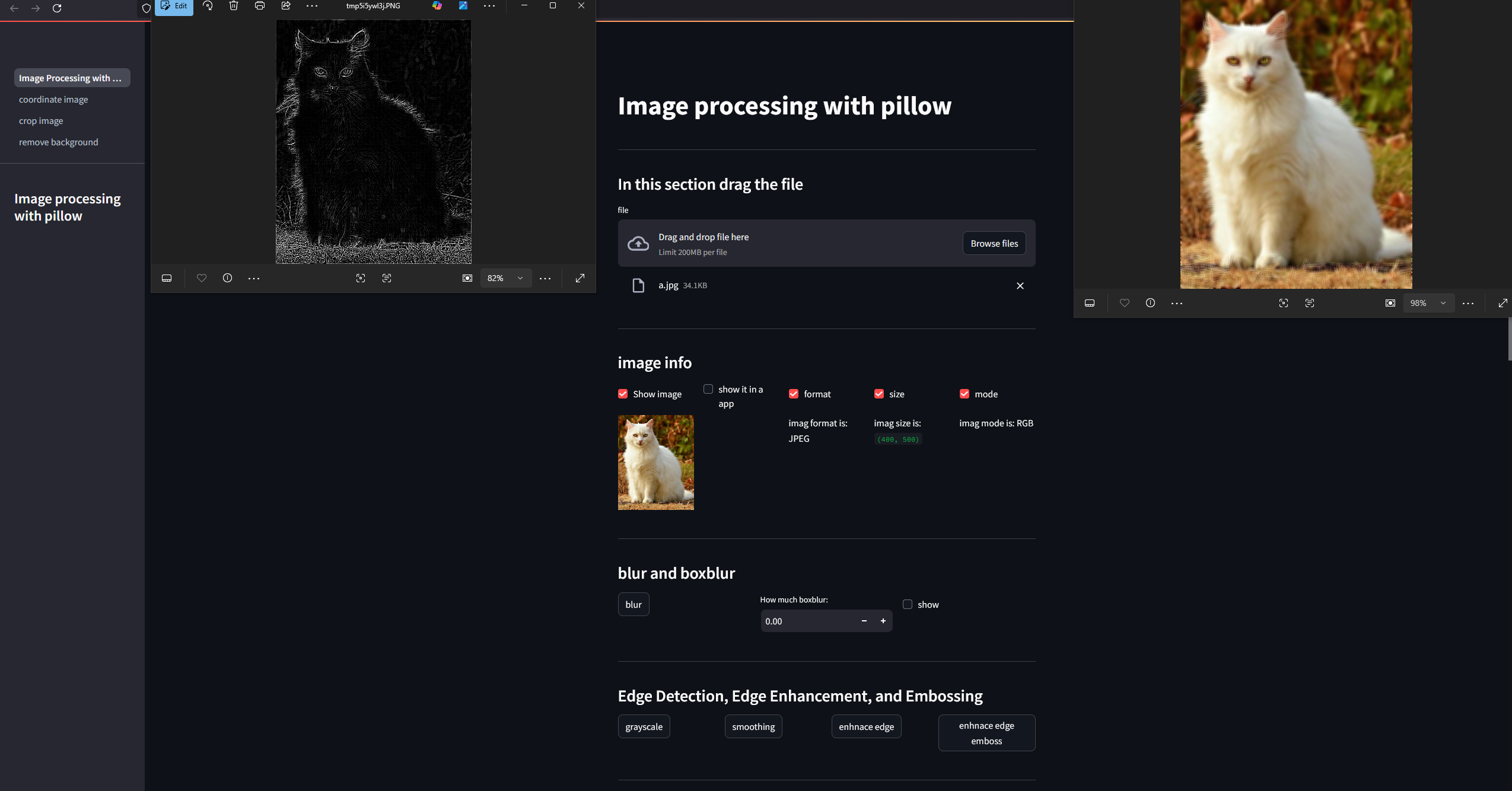Enter fullscreen in the white cat Photos window
The width and height of the screenshot is (1512, 791).
pyautogui.click(x=1503, y=303)
